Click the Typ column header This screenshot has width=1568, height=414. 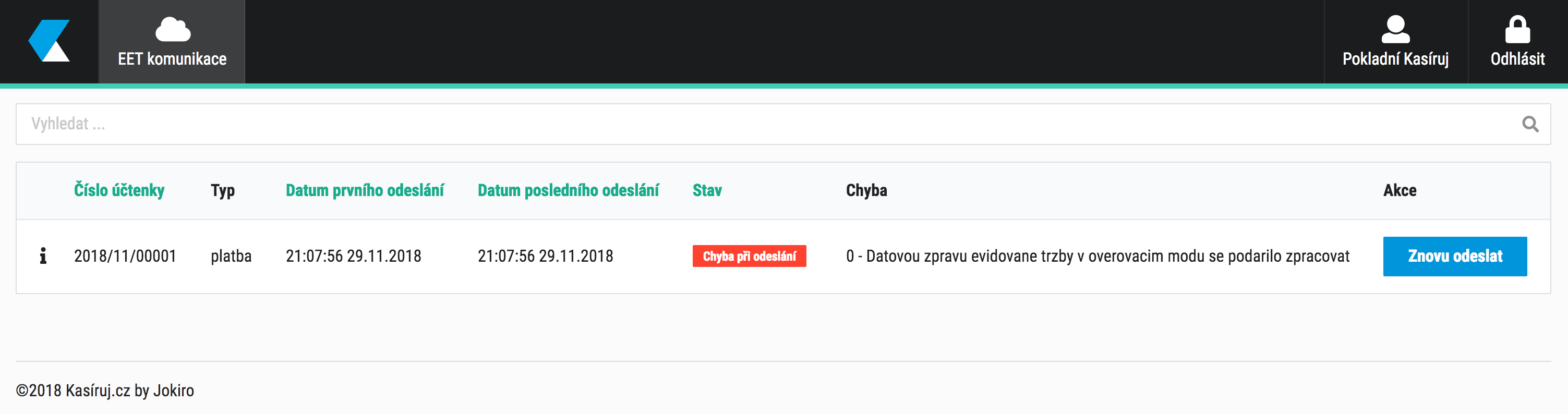(x=223, y=190)
